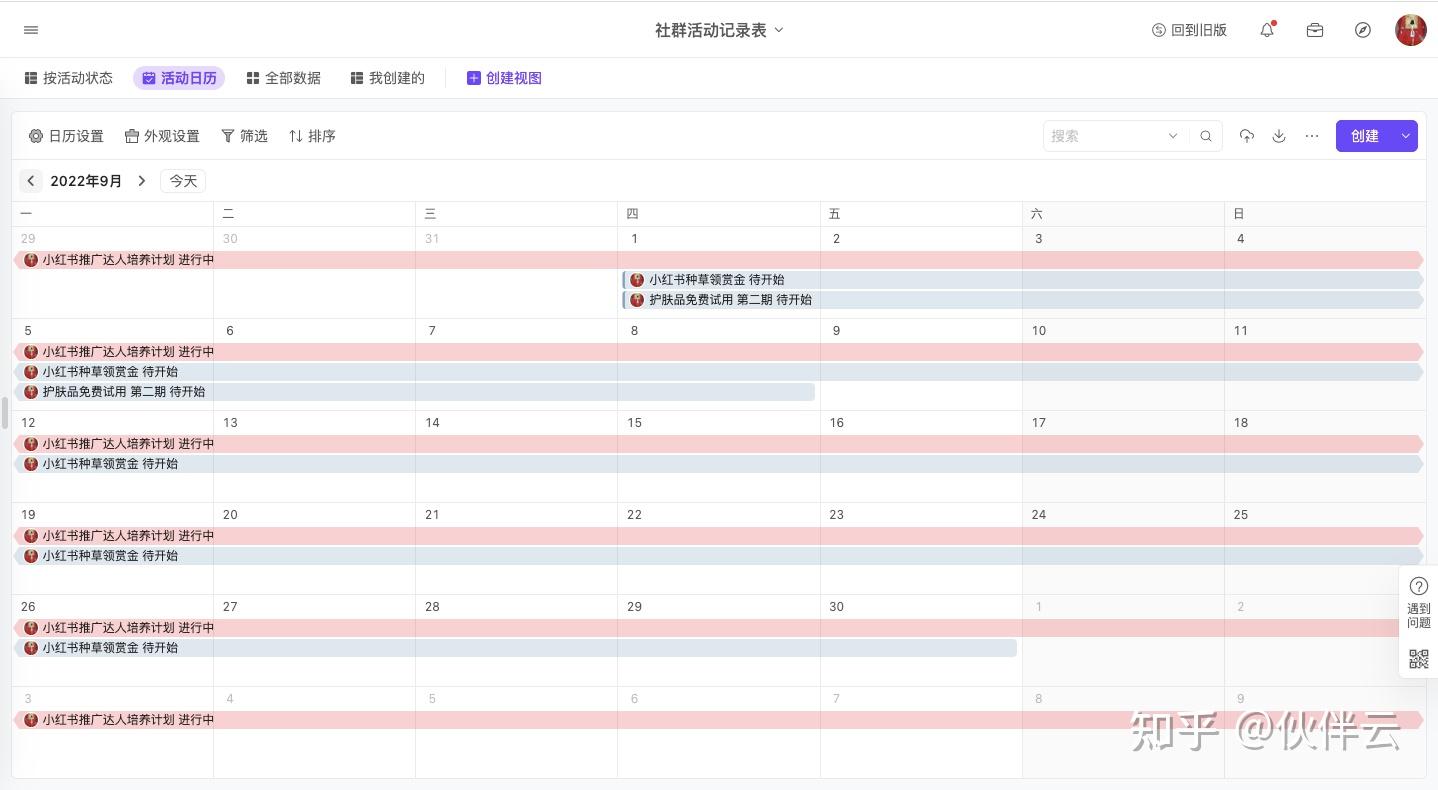This screenshot has width=1438, height=790.
Task: Open the compass explore icon
Action: click(x=1363, y=30)
